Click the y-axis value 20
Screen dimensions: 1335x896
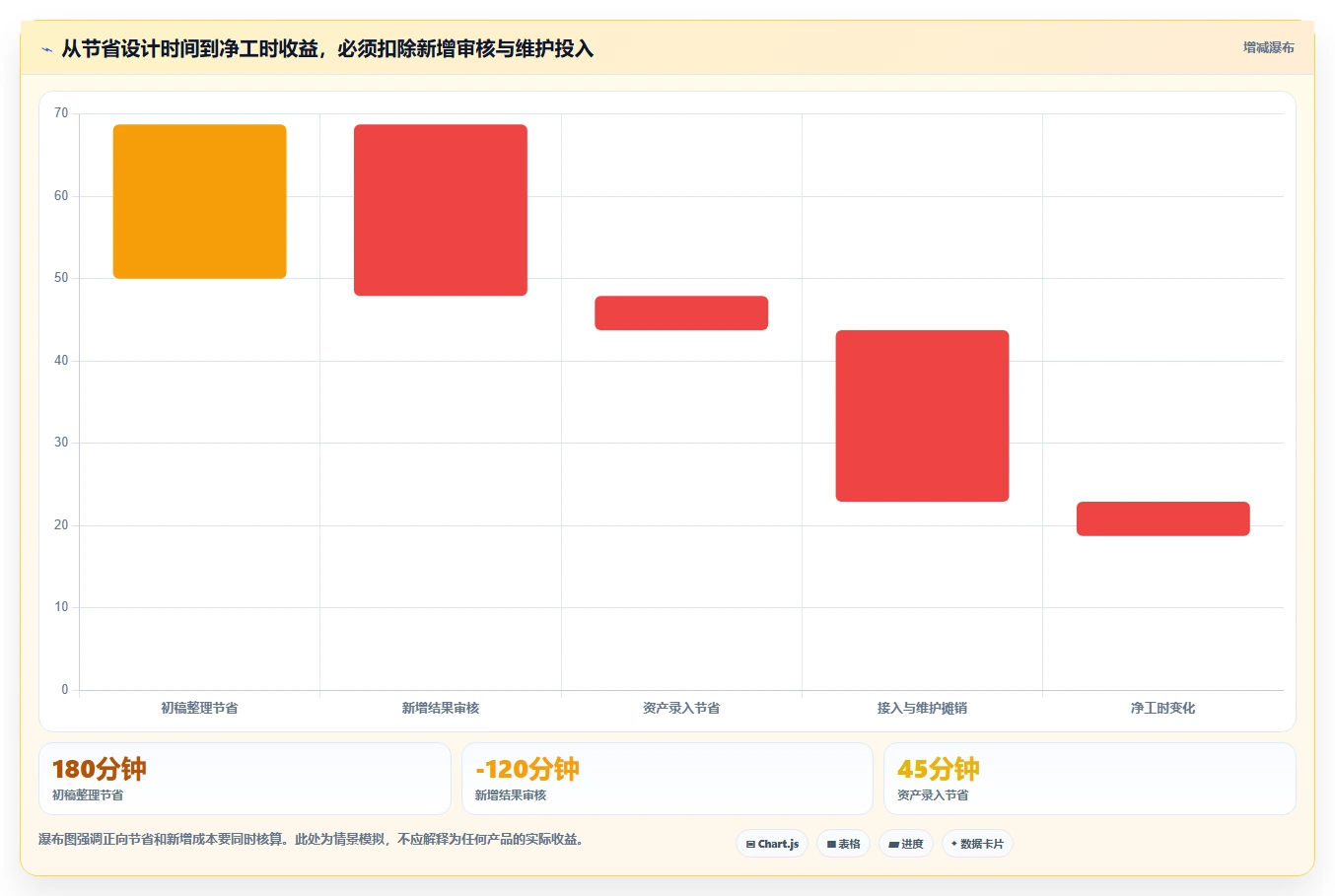click(x=61, y=525)
